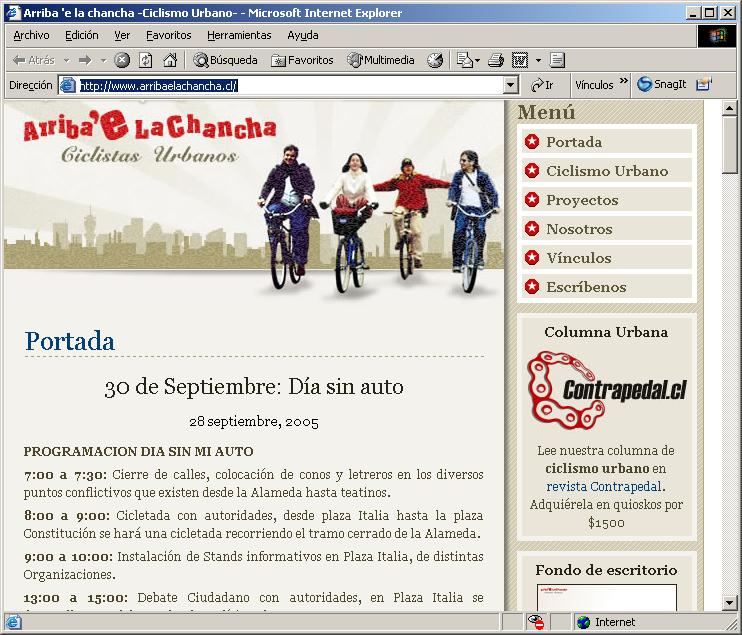Open the Ayuda menu
Image resolution: width=742 pixels, height=635 pixels.
pos(303,35)
